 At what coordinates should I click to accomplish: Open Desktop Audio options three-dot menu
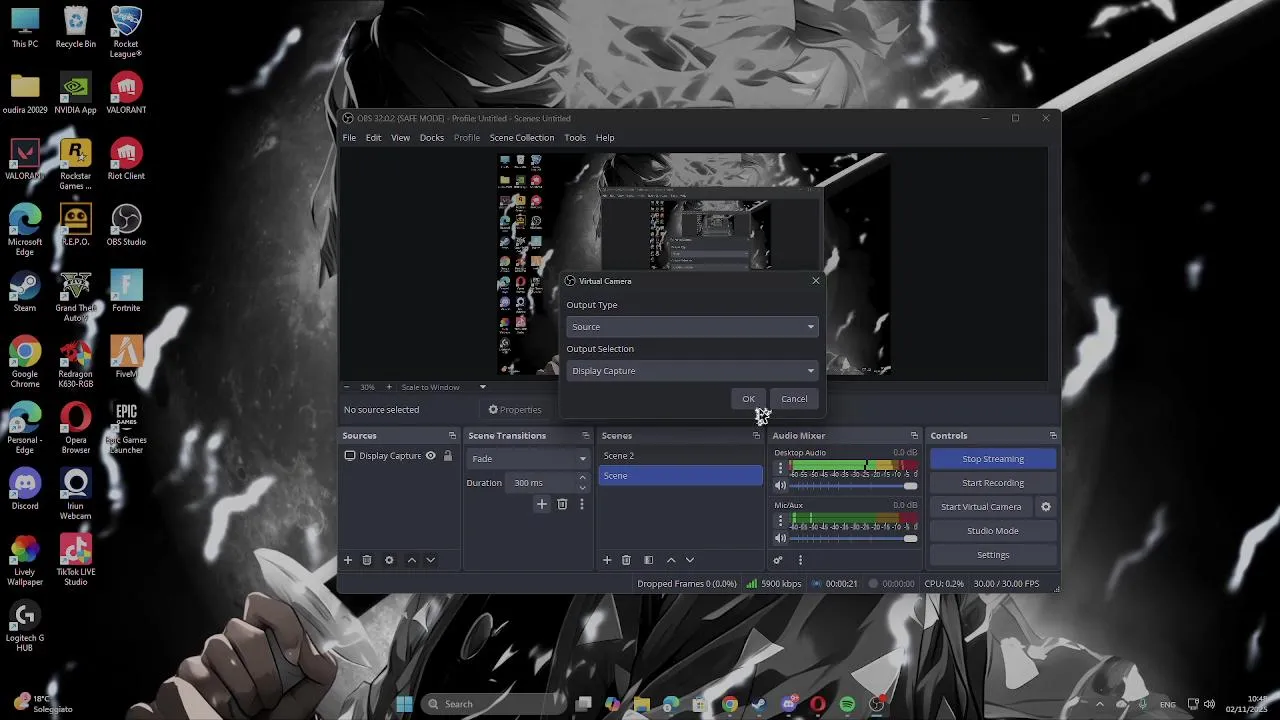pyautogui.click(x=780, y=468)
